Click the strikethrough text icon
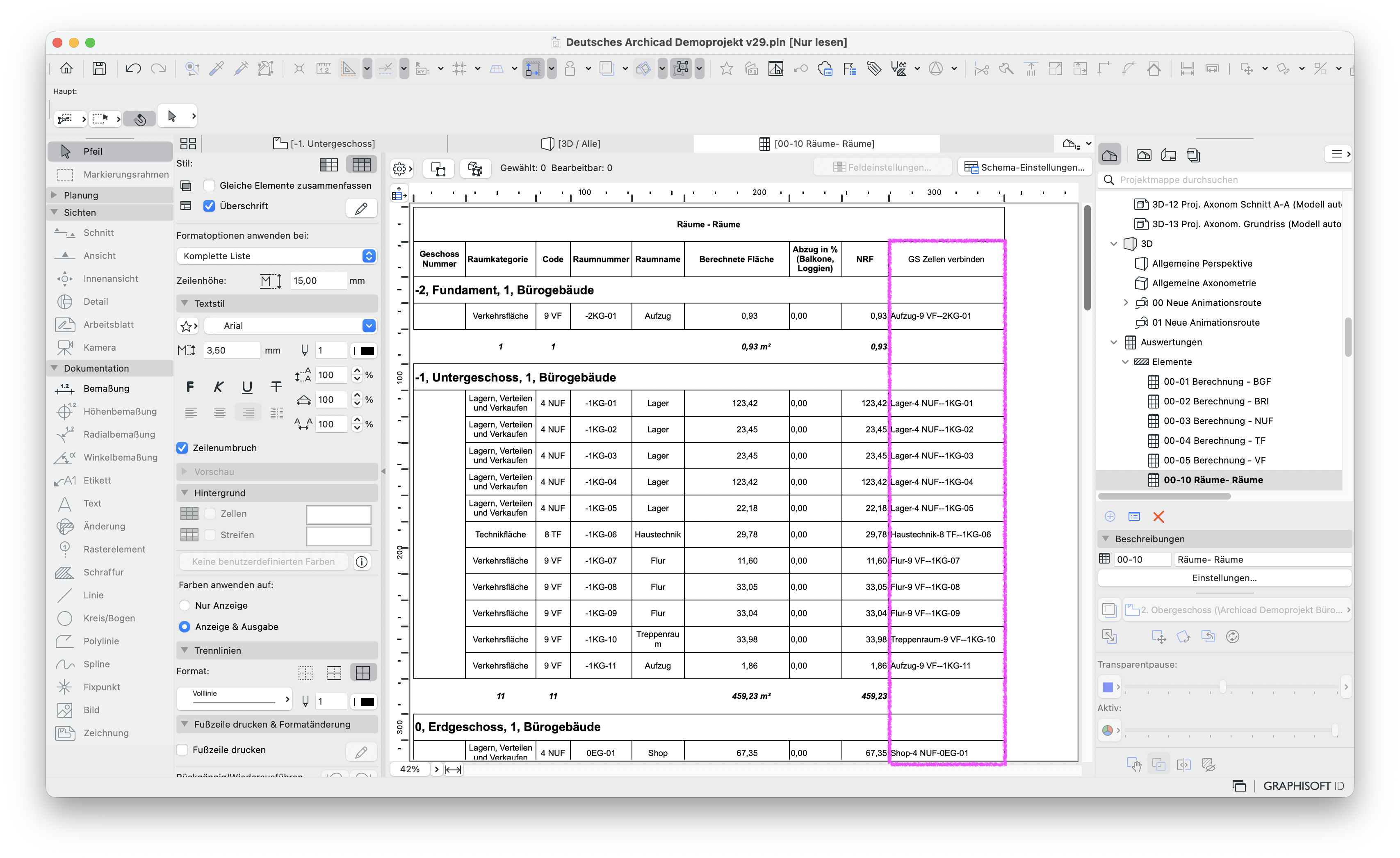 click(x=276, y=387)
